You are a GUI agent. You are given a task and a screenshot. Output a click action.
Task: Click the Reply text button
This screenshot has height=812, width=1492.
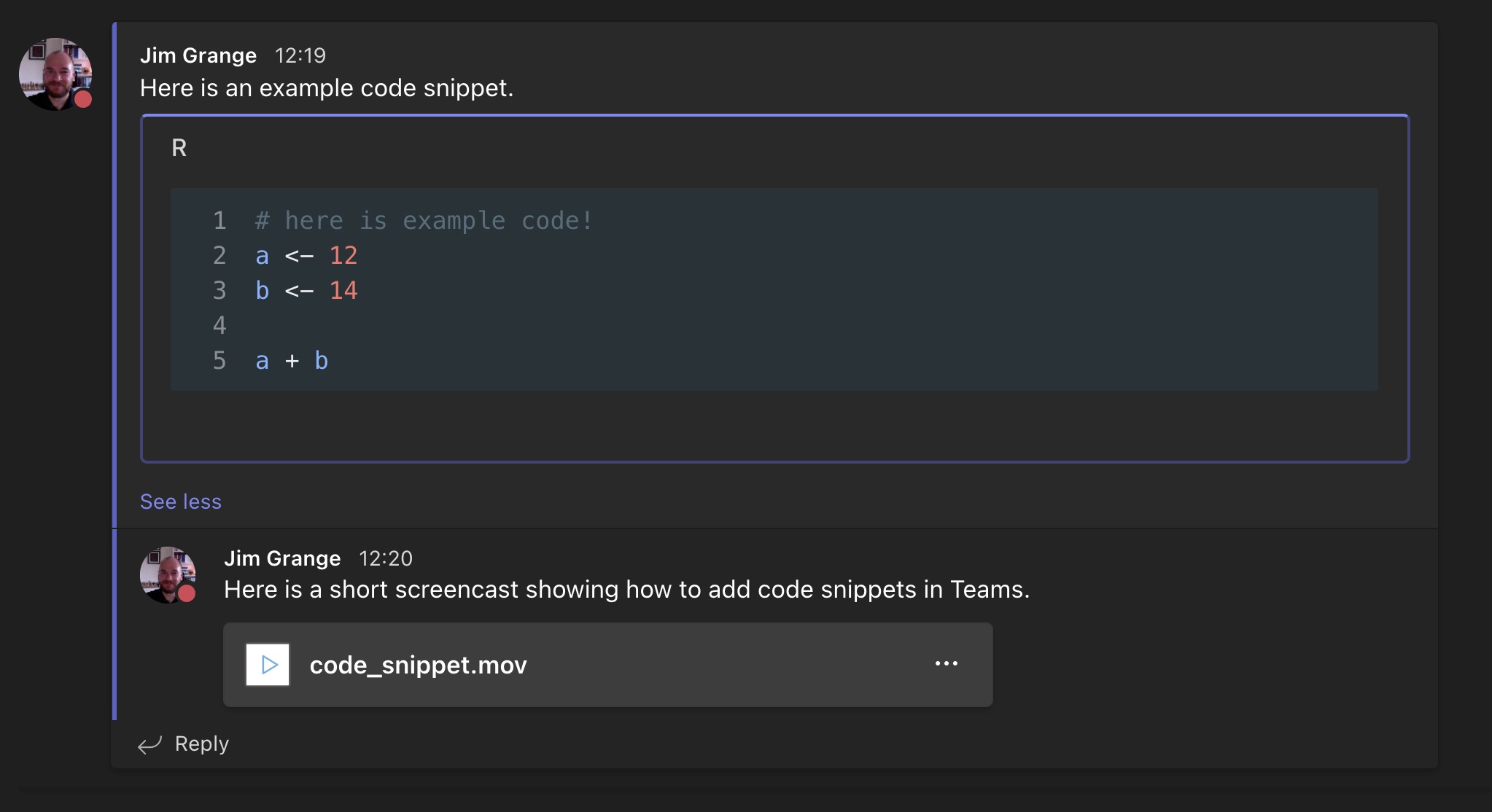pyautogui.click(x=202, y=743)
